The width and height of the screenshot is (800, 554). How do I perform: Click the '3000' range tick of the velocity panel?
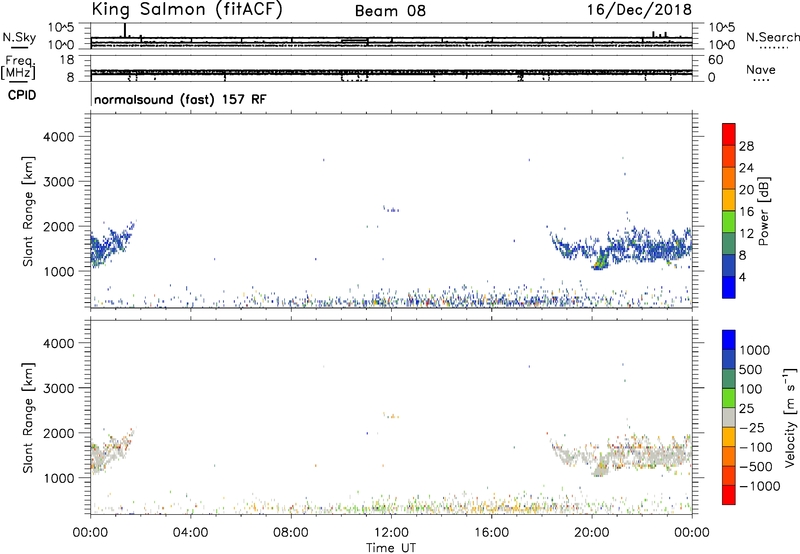59,388
